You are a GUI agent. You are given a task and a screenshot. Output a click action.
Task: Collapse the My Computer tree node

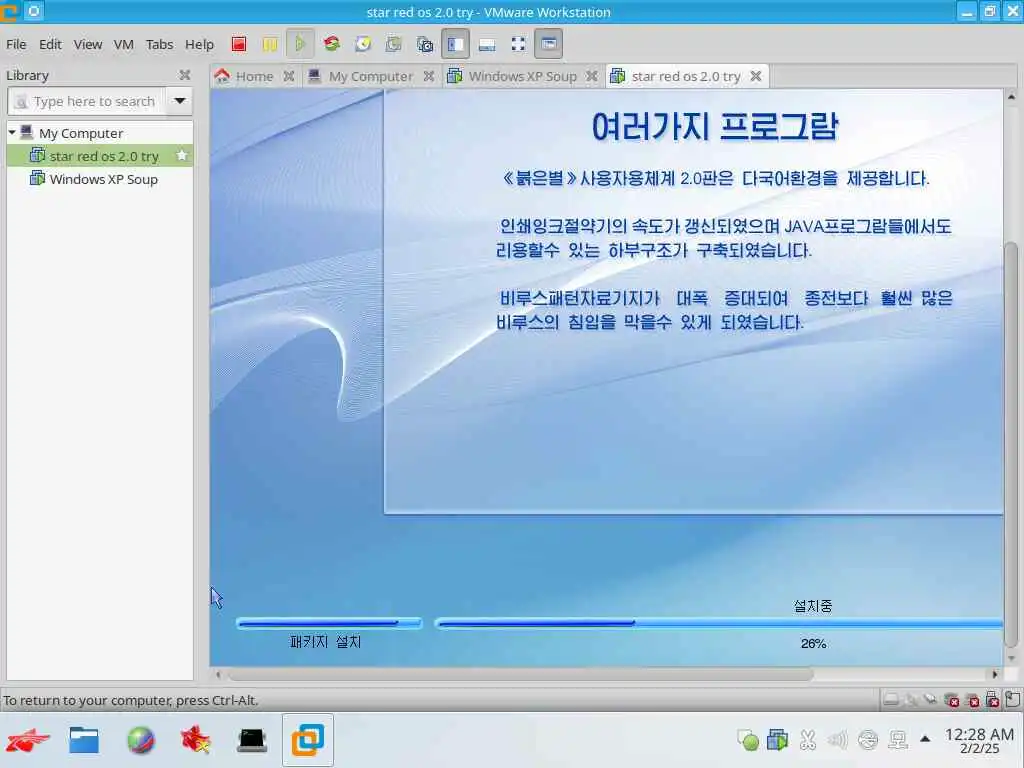point(12,133)
